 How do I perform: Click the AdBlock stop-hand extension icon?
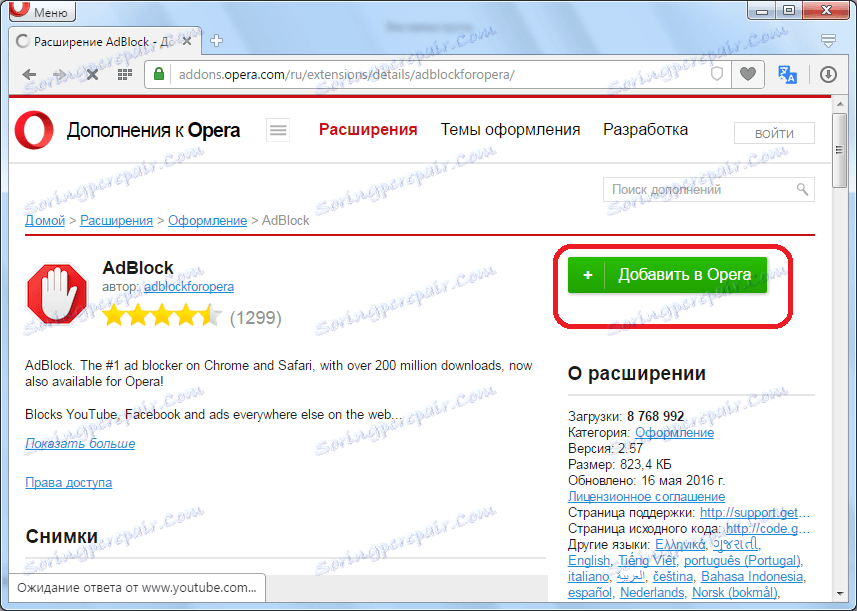(57, 292)
